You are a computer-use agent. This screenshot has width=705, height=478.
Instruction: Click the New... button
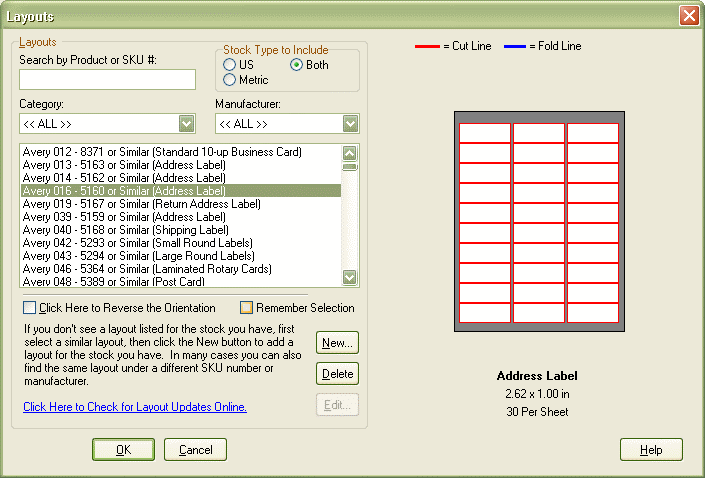point(337,343)
